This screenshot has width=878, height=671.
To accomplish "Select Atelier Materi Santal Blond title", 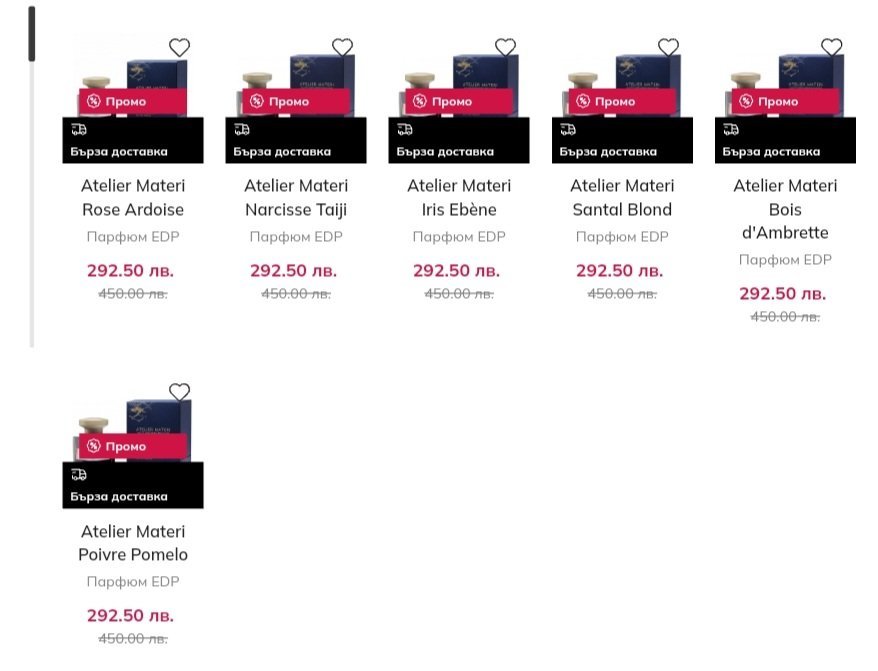I will click(622, 198).
